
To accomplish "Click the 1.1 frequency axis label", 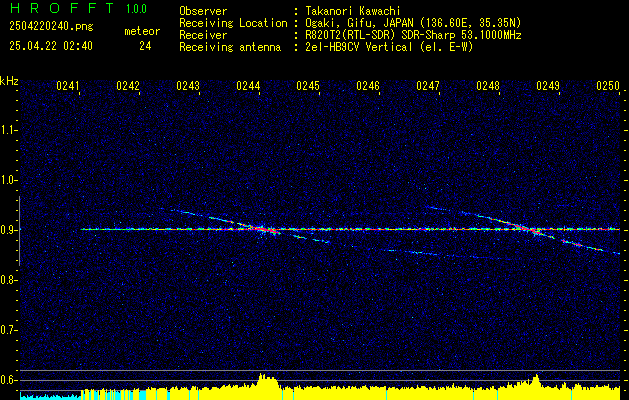I will point(8,130).
